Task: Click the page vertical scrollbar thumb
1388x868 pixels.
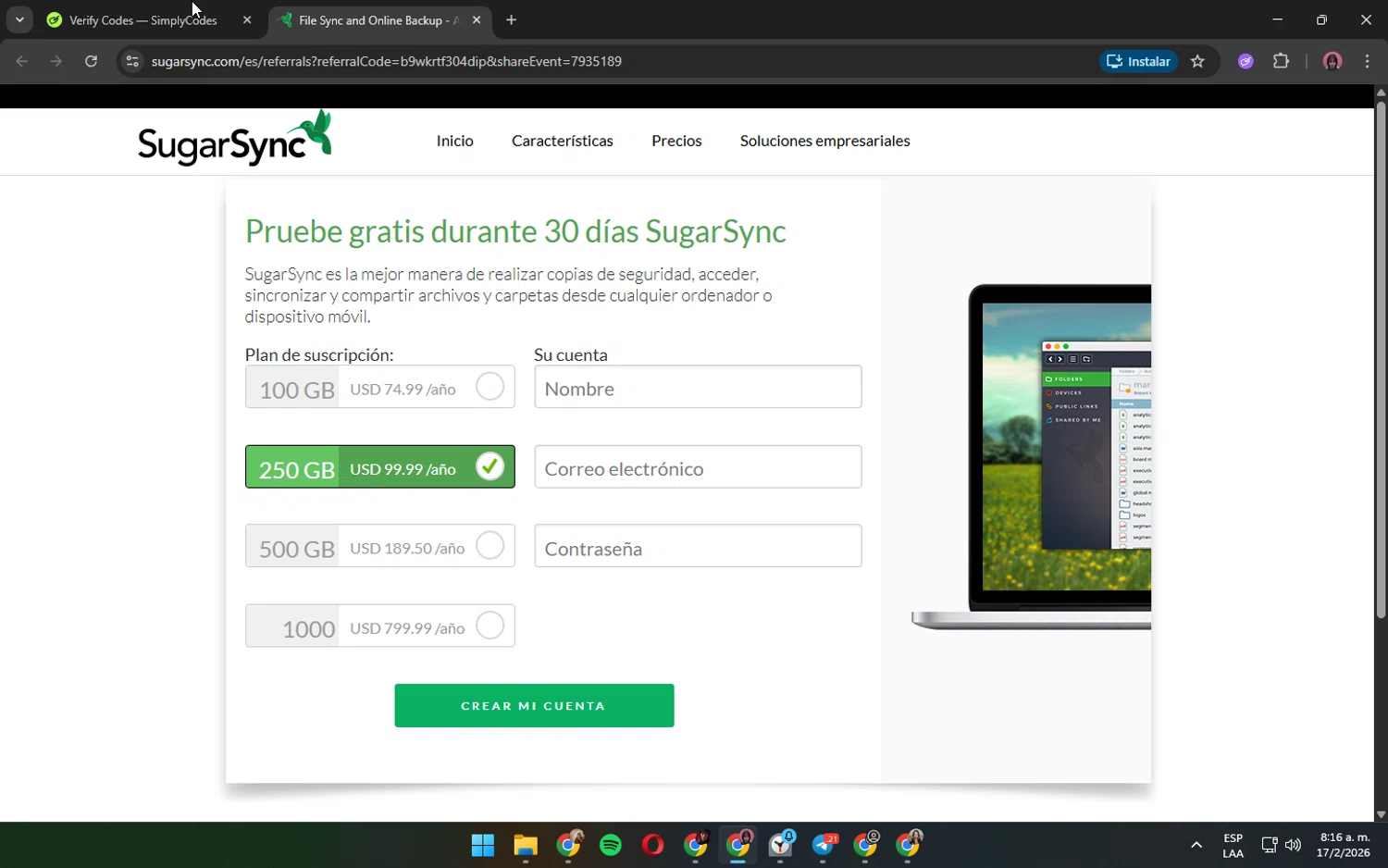Action: [x=1381, y=359]
